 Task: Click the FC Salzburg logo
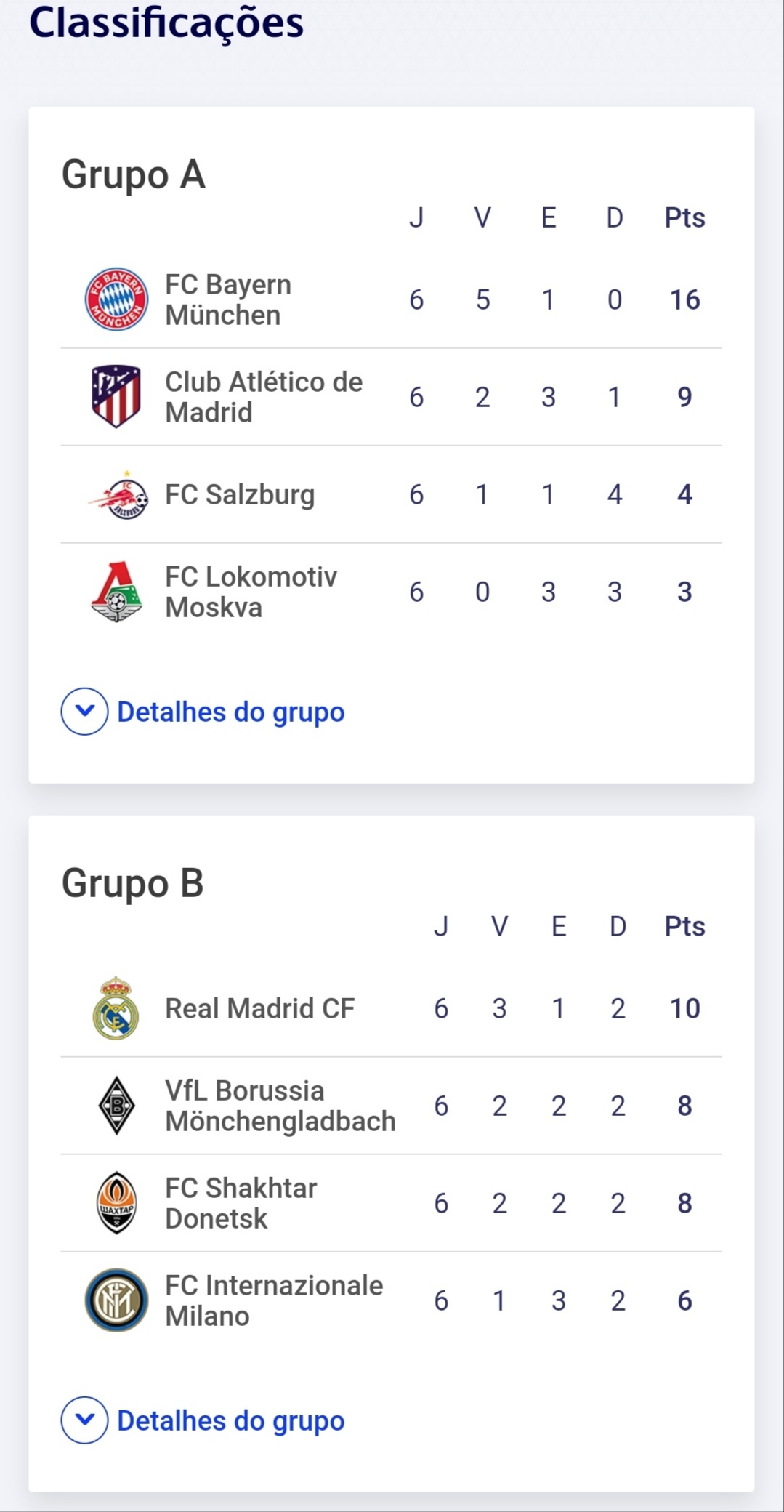pos(118,494)
